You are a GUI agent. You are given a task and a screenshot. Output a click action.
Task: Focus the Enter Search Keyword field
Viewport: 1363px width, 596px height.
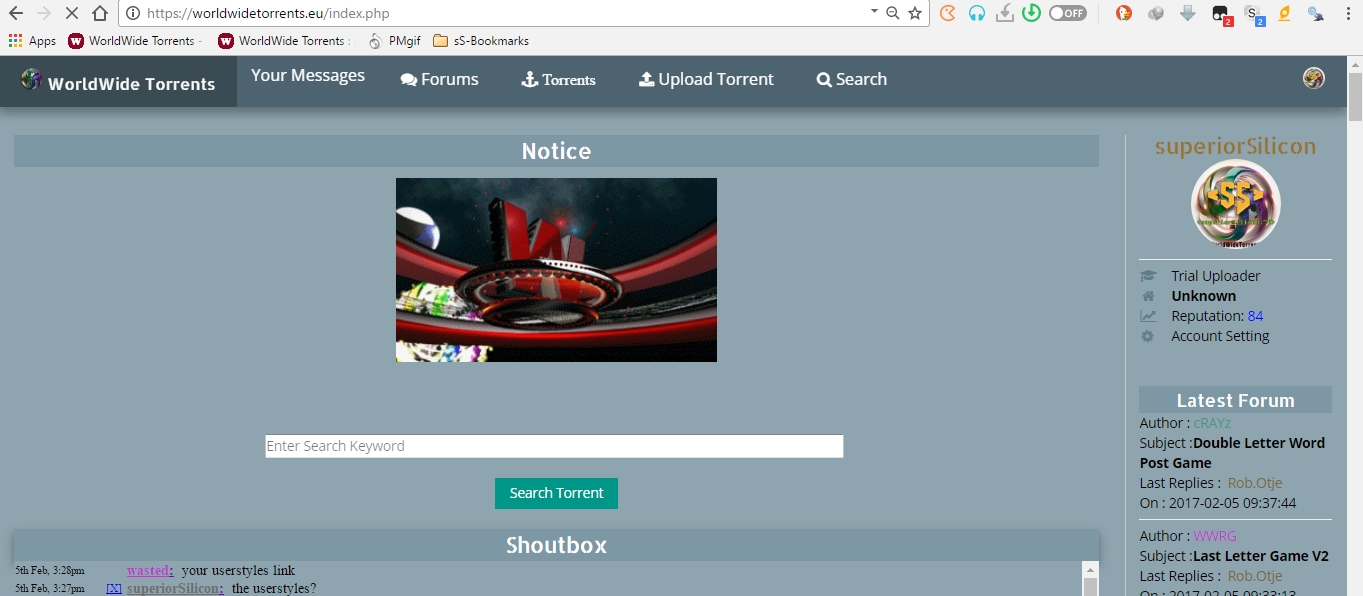[x=554, y=446]
